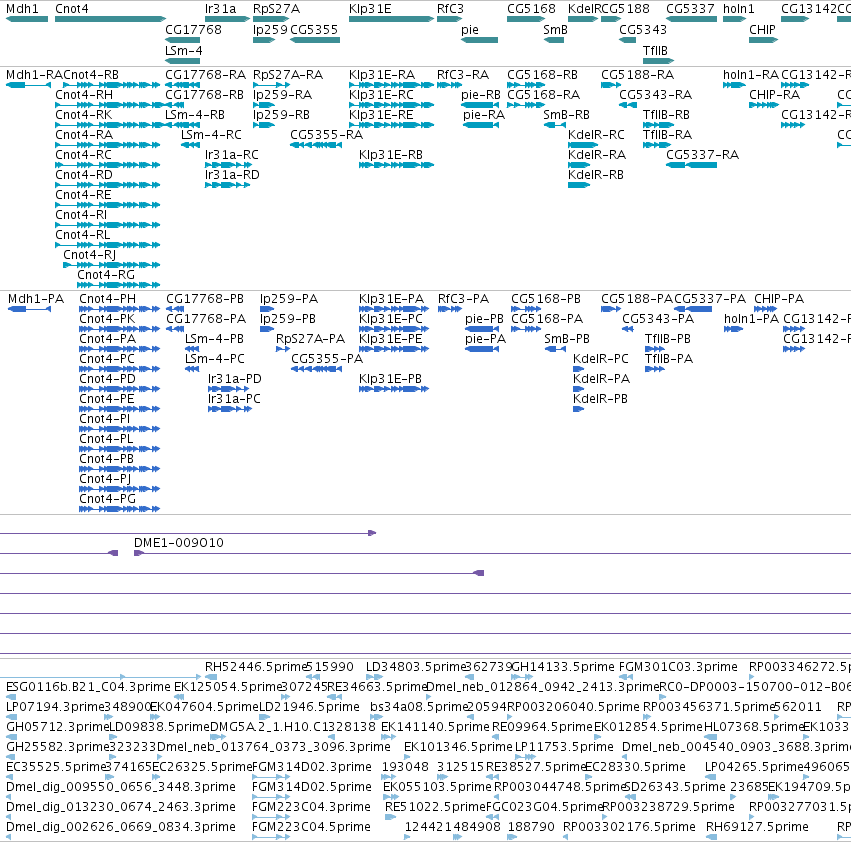
Task: Open the Klp31E gene feature
Action: pyautogui.click(x=391, y=19)
